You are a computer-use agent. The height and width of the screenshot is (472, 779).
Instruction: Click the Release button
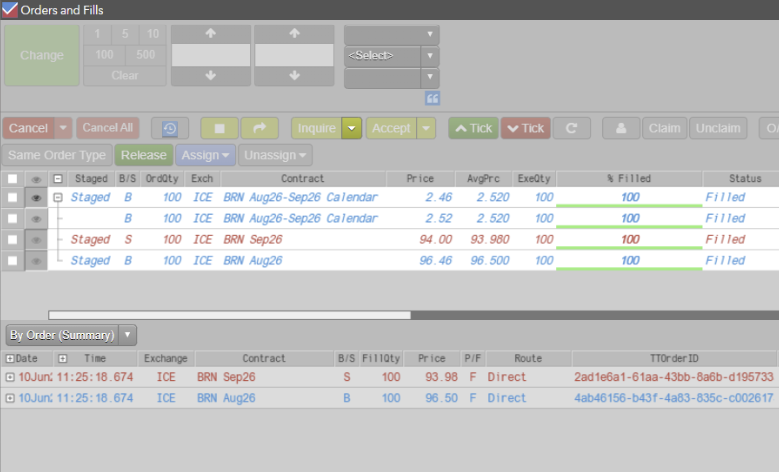click(144, 155)
